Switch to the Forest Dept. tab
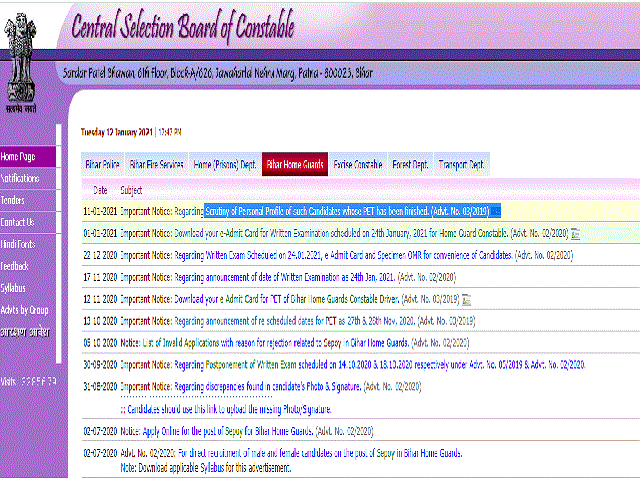640x480 pixels. tap(410, 164)
